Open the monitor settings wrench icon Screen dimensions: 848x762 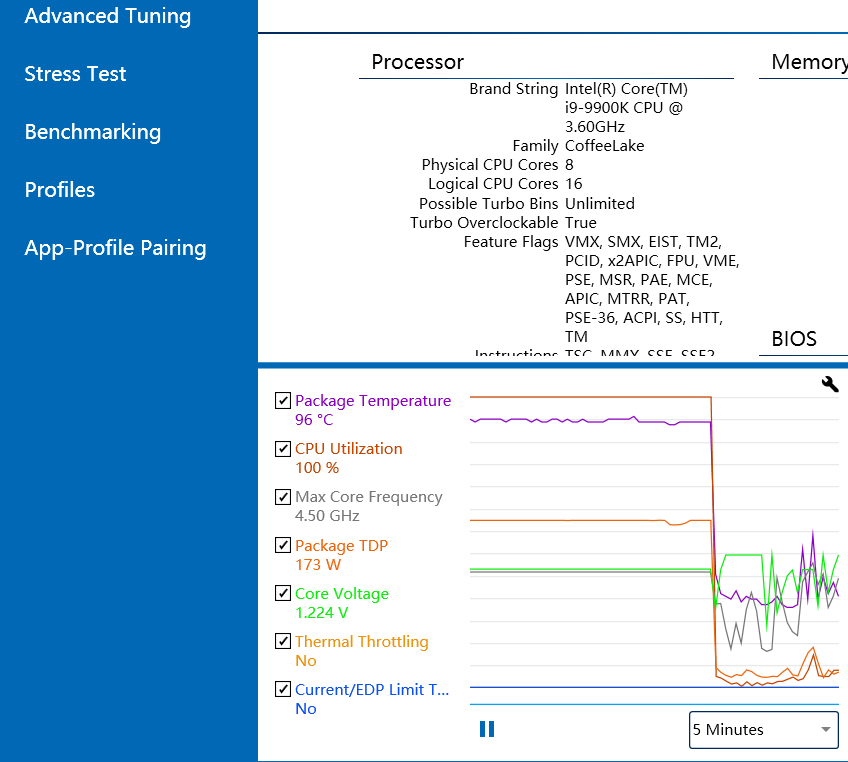(x=830, y=384)
